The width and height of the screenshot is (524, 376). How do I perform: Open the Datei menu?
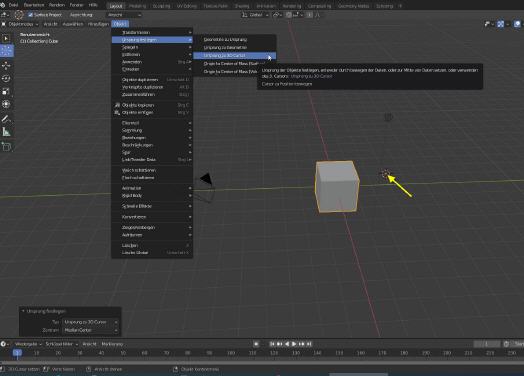(x=13, y=5)
